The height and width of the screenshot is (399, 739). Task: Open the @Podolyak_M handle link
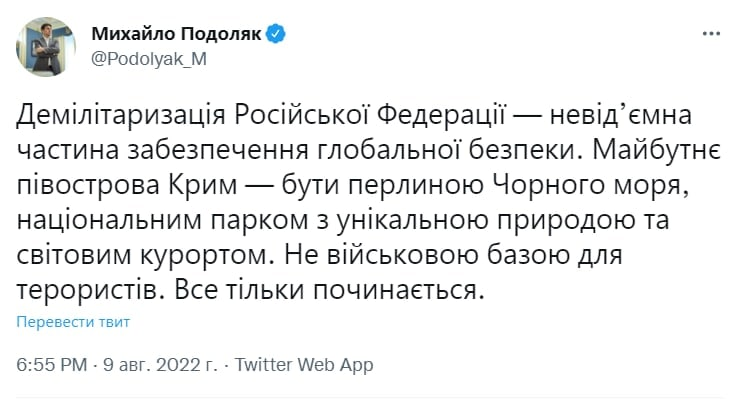tap(149, 59)
